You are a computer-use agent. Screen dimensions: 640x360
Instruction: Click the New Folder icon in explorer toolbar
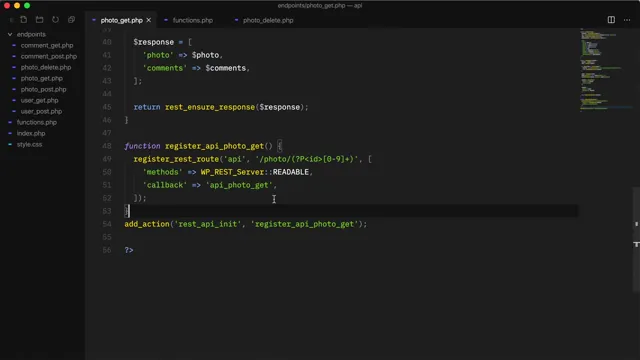[39, 20]
